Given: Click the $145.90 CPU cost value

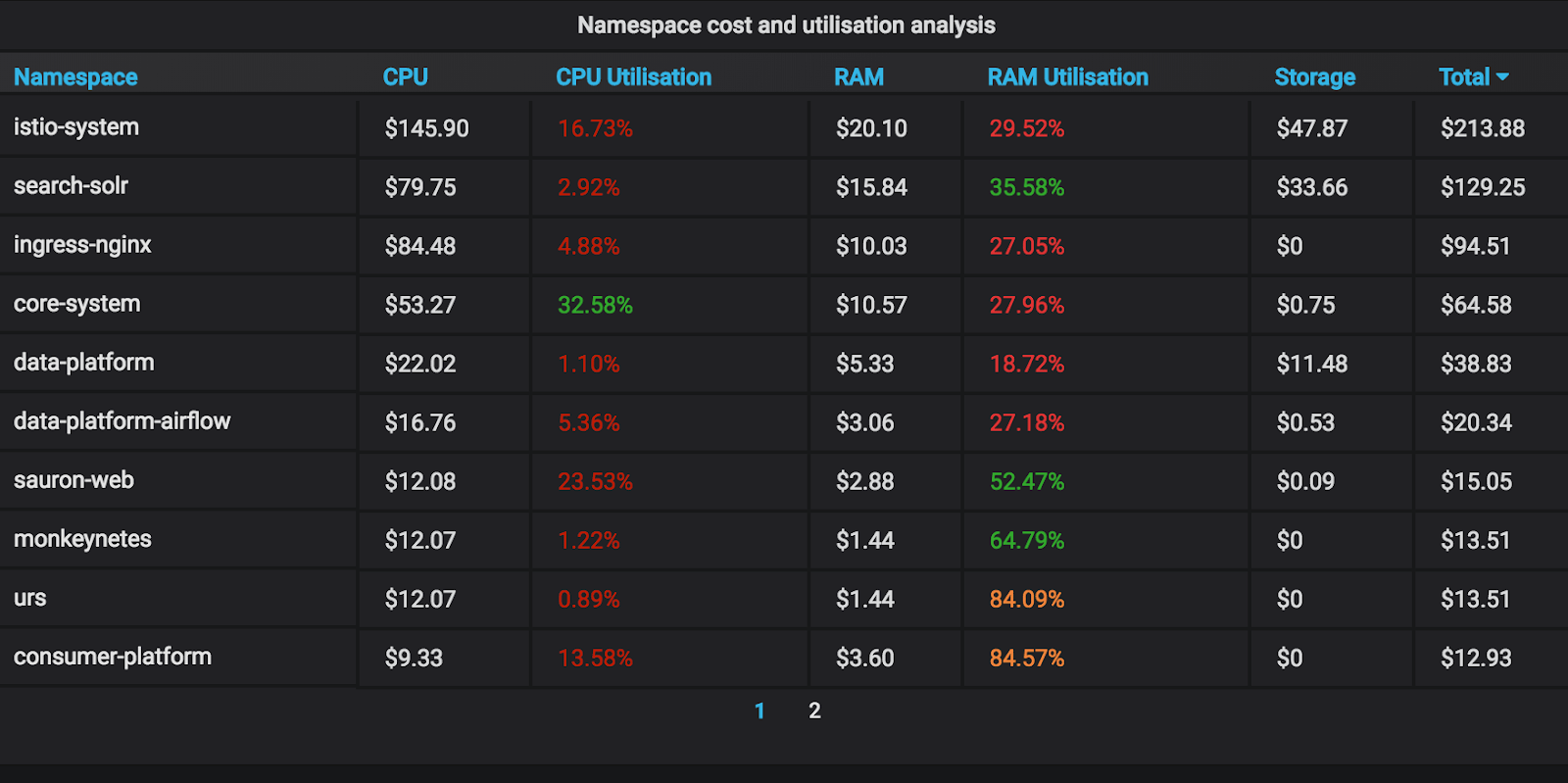Looking at the screenshot, I should coord(427,128).
